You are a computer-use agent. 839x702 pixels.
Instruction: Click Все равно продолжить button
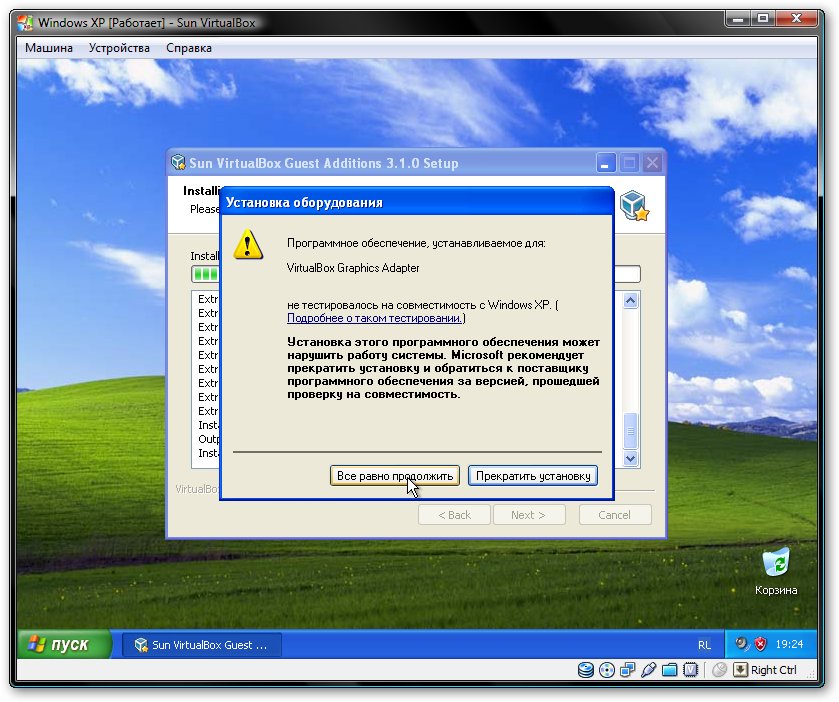pos(395,476)
